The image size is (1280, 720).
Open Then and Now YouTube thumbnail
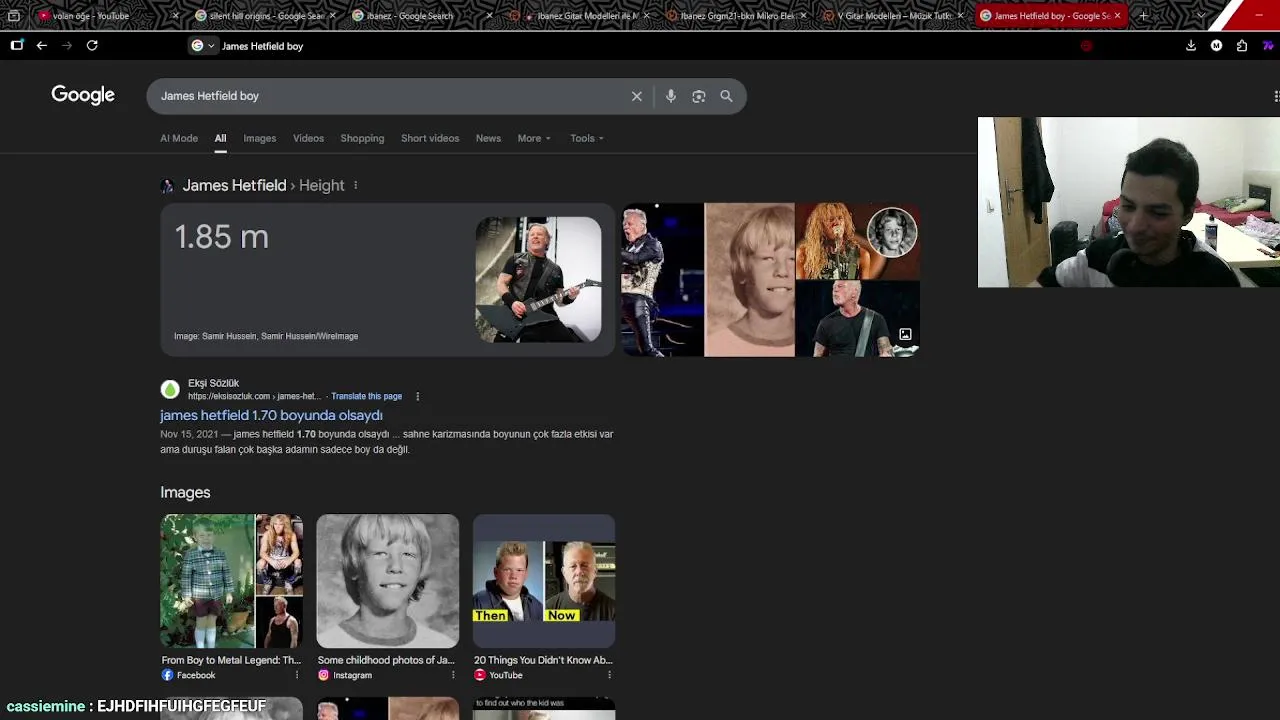[544, 581]
